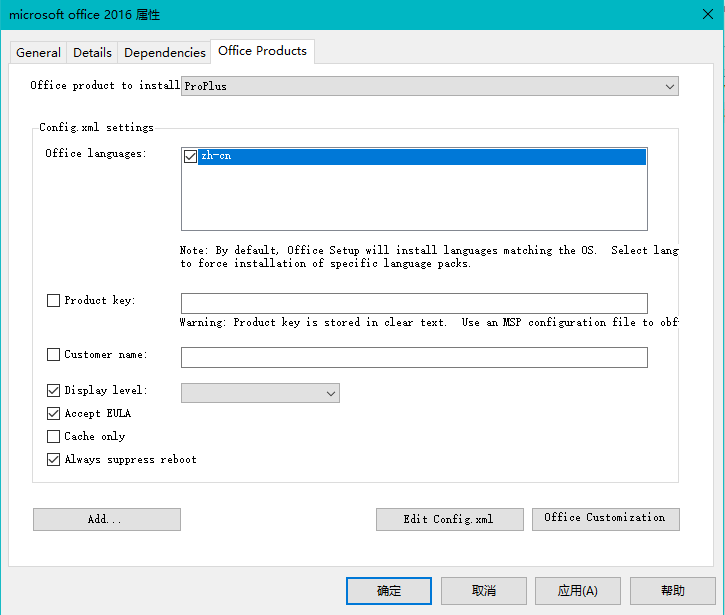Viewport: 725px width, 615px height.
Task: Go to the Dependencies tab
Action: pos(165,52)
